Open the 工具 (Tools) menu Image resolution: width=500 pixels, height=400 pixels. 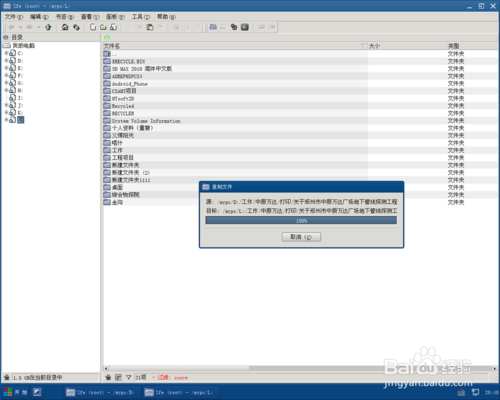coord(141,17)
